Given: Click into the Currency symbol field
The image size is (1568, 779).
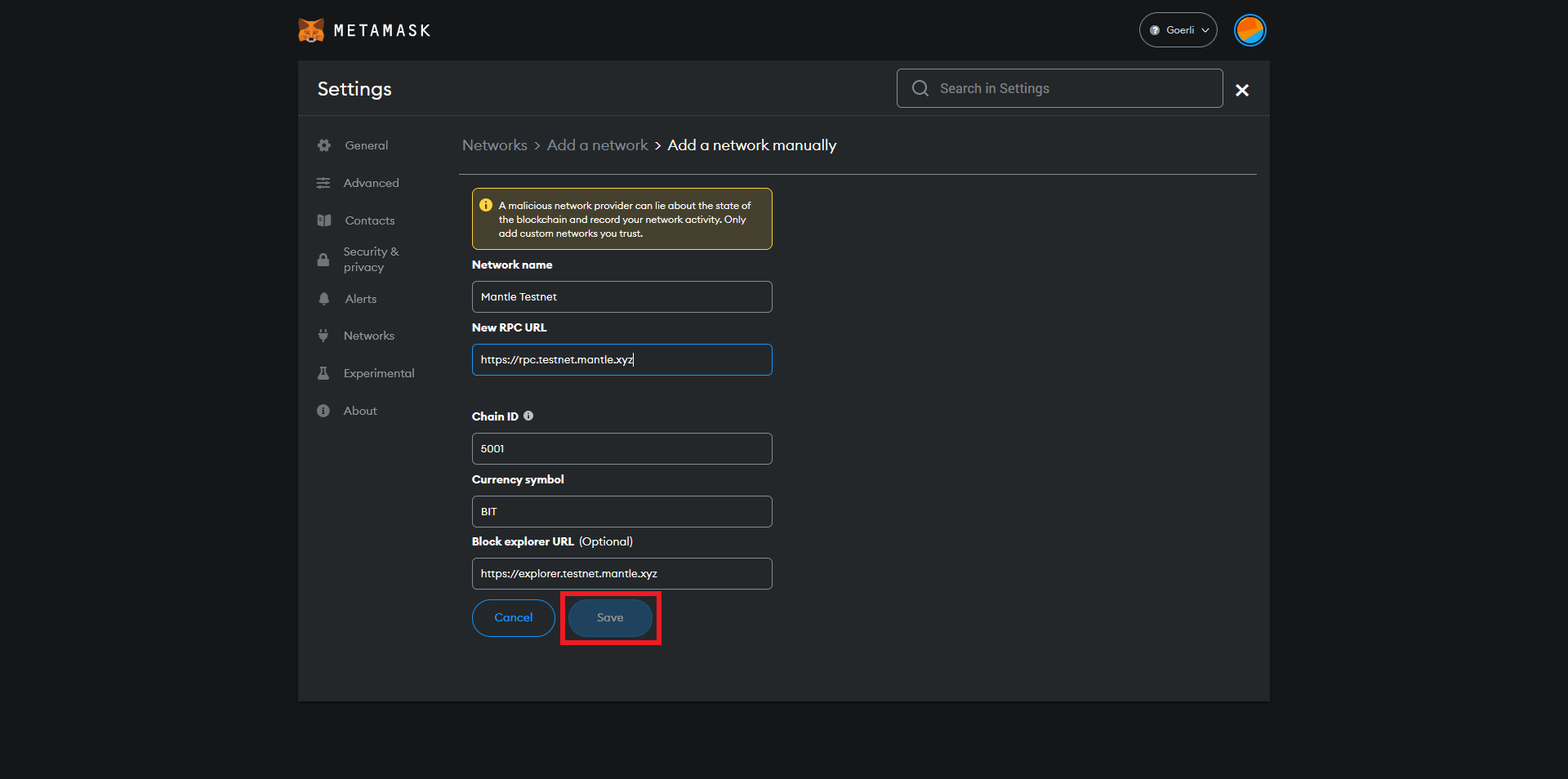Looking at the screenshot, I should [x=621, y=511].
